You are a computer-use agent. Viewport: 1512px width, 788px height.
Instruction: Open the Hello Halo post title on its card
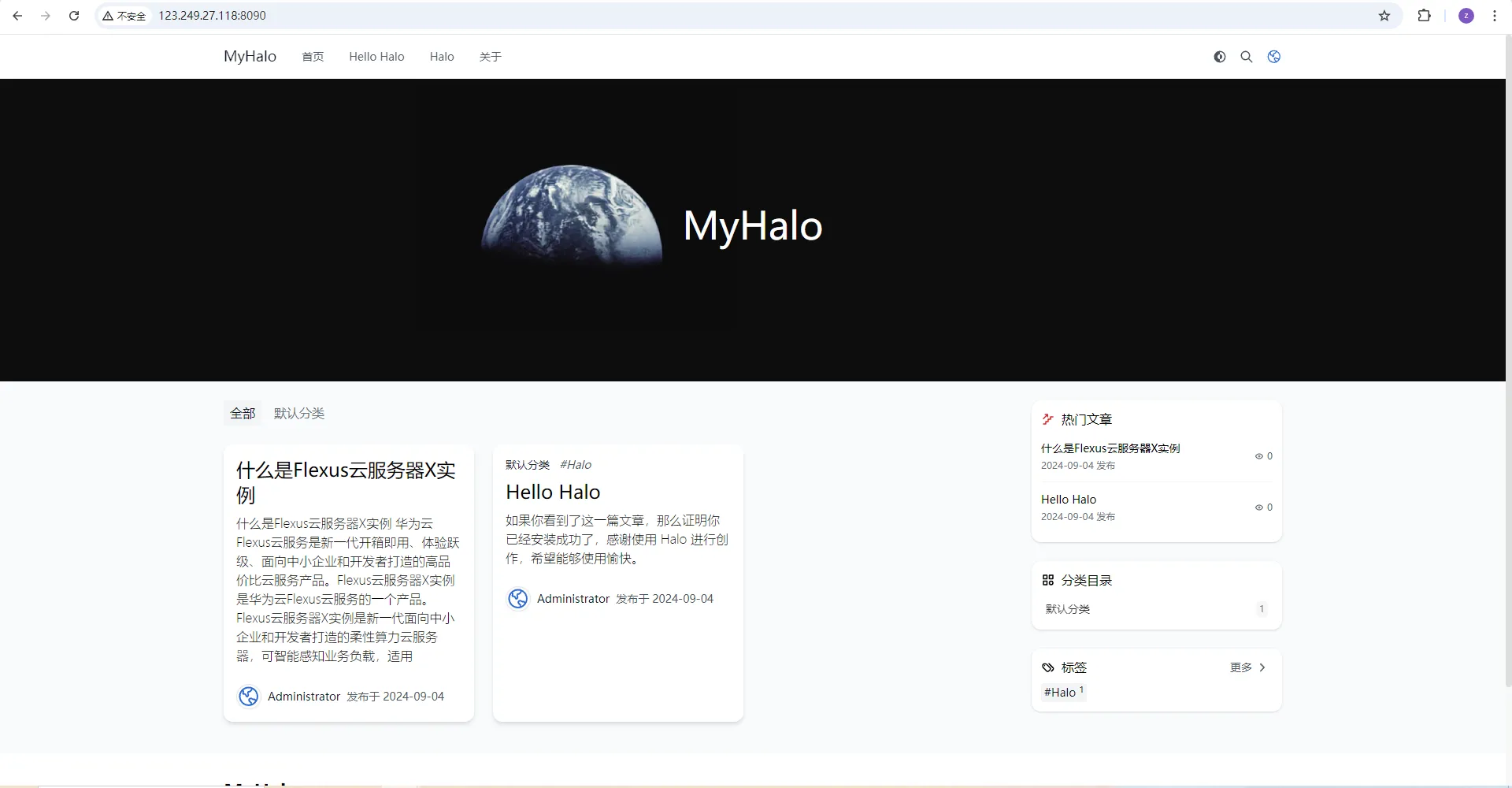pos(553,492)
